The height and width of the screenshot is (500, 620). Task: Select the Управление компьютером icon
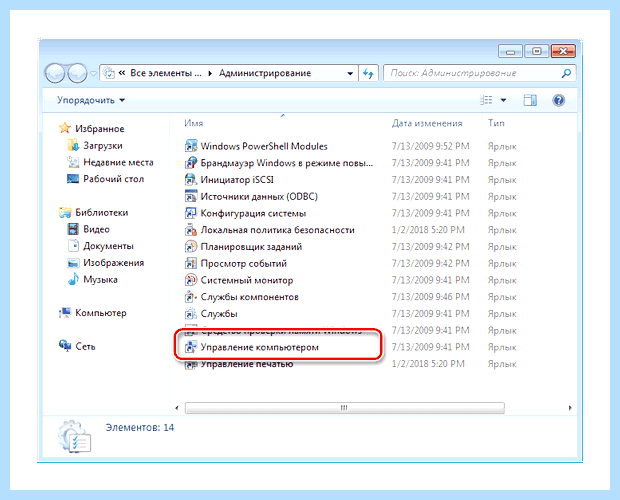(x=191, y=347)
